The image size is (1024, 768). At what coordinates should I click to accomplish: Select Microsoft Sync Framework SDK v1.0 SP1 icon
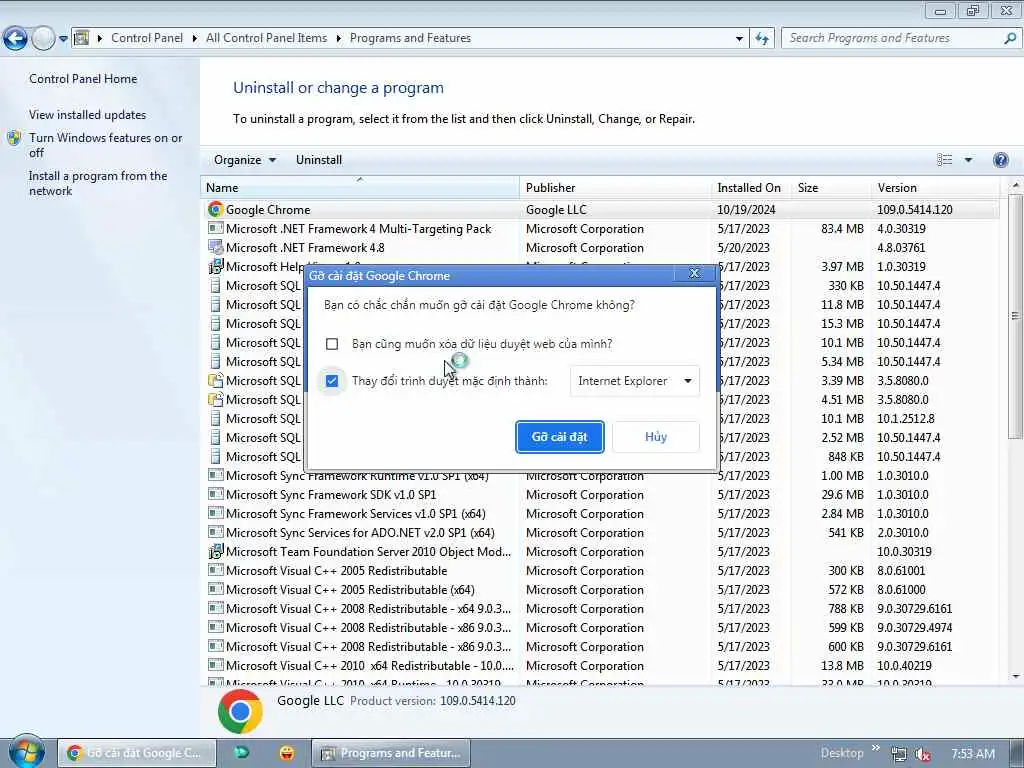point(215,494)
